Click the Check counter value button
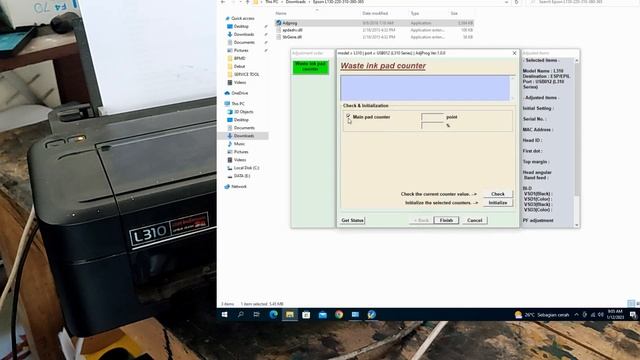Viewport: 640px width, 360px height. (x=498, y=194)
